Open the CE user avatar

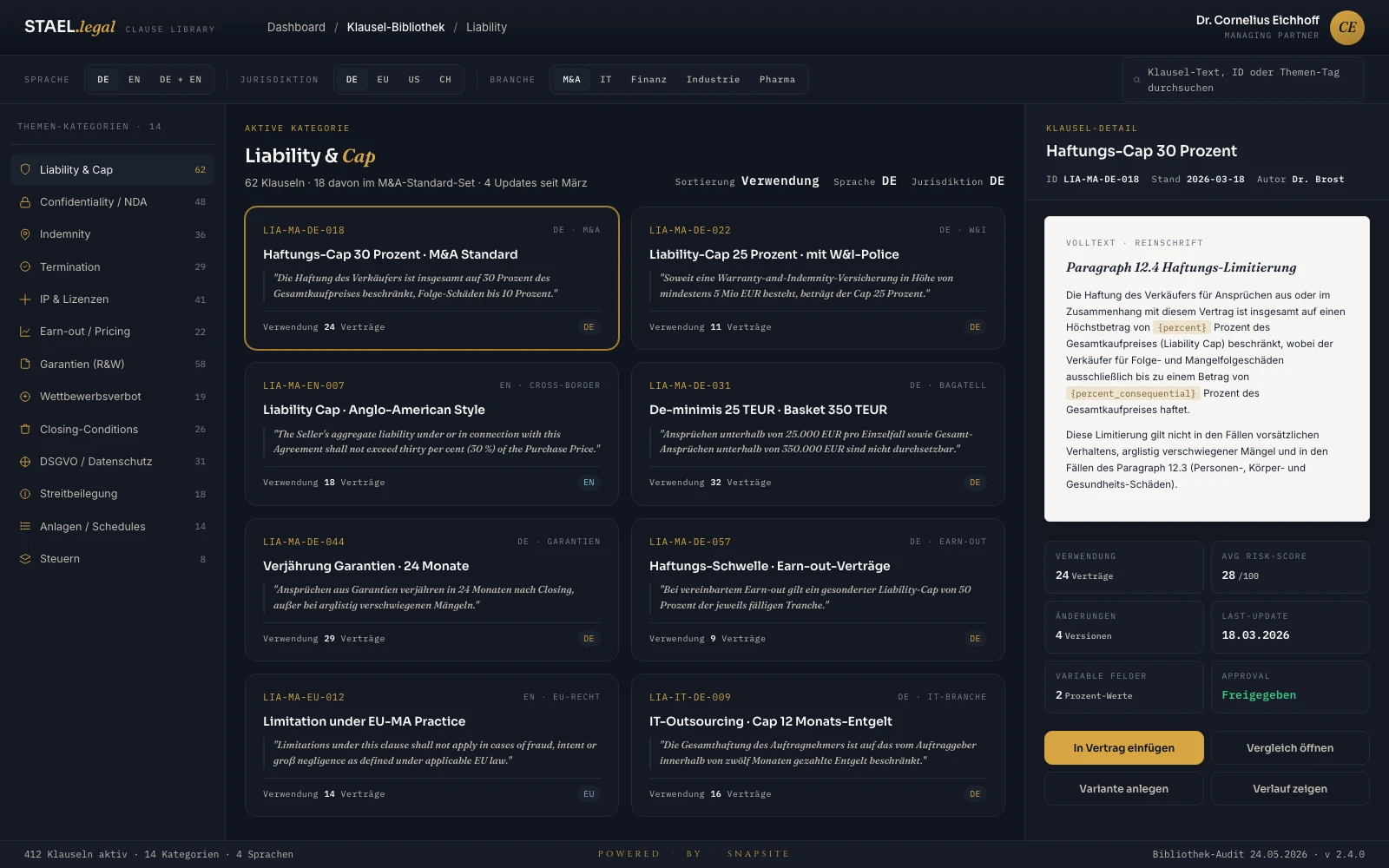point(1347,27)
